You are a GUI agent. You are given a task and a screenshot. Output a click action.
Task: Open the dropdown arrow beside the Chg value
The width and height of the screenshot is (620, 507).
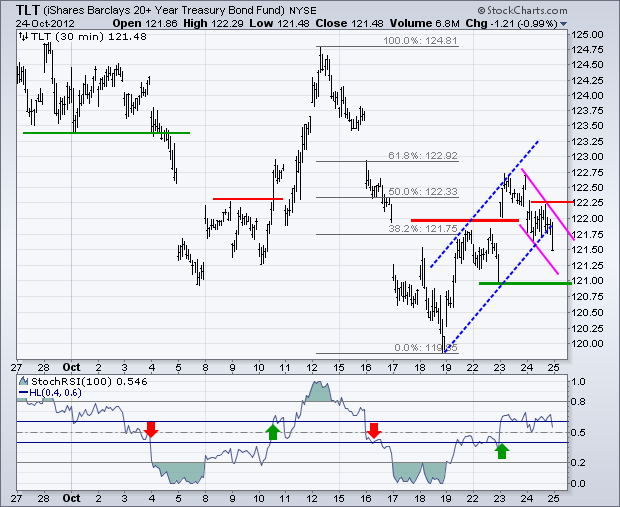pos(563,24)
